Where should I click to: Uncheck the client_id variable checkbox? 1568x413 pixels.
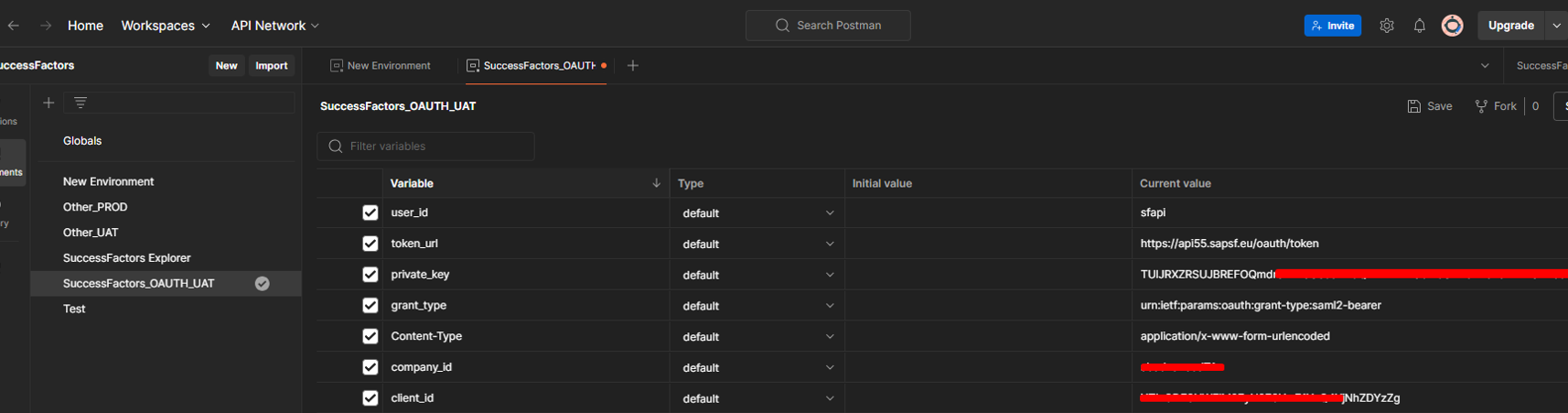[x=370, y=398]
